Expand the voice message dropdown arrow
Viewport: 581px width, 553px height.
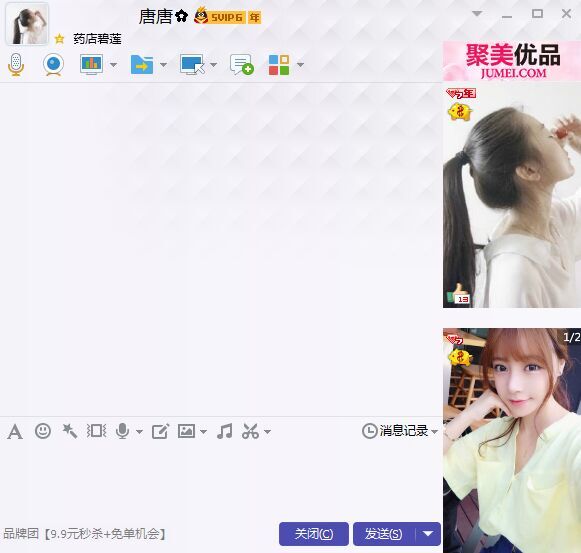click(x=139, y=432)
